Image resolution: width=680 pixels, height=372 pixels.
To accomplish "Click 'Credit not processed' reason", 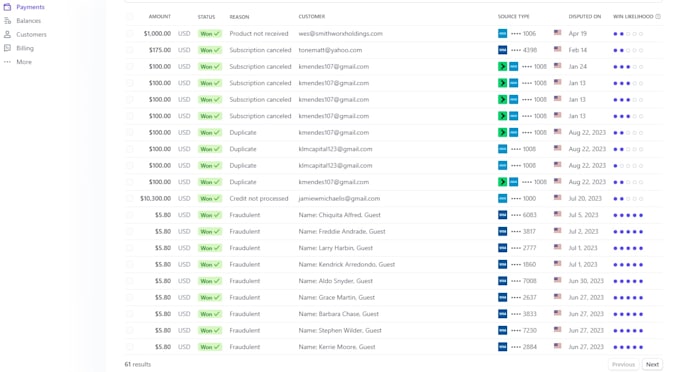I will click(259, 198).
